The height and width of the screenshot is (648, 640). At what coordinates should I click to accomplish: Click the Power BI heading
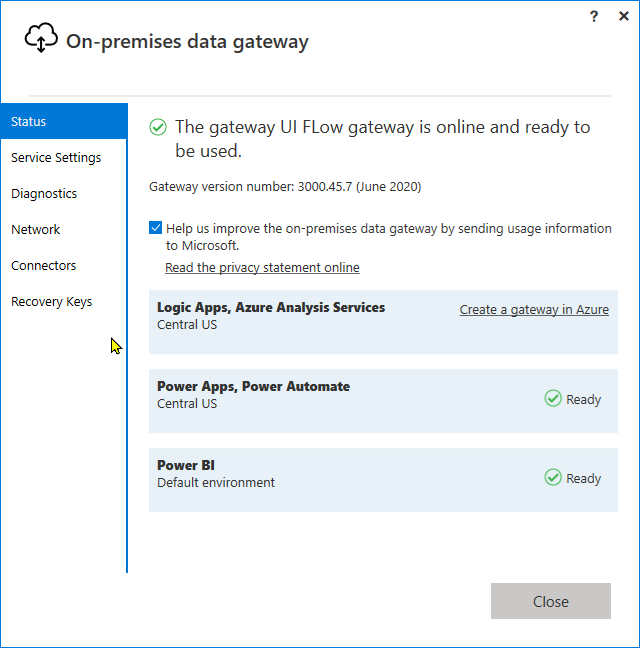tap(186, 465)
